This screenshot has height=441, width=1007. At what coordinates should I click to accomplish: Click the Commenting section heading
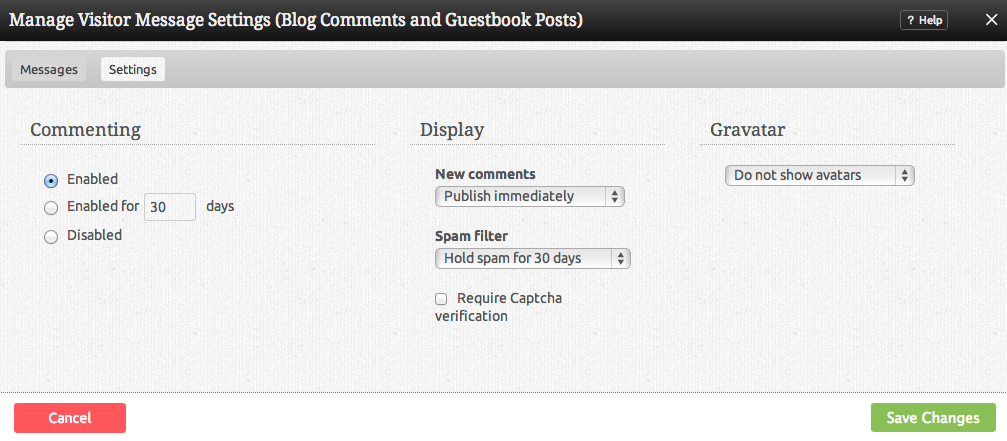pyautogui.click(x=85, y=130)
